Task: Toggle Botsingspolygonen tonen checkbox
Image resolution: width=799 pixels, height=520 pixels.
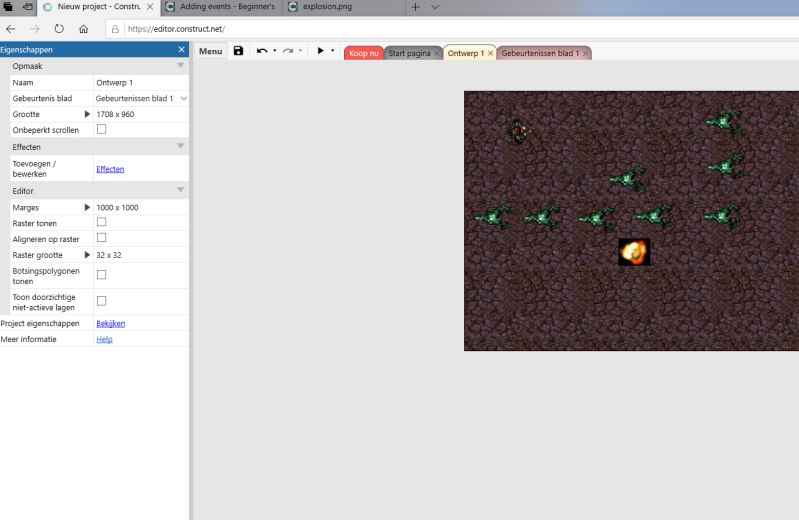Action: coord(101,275)
